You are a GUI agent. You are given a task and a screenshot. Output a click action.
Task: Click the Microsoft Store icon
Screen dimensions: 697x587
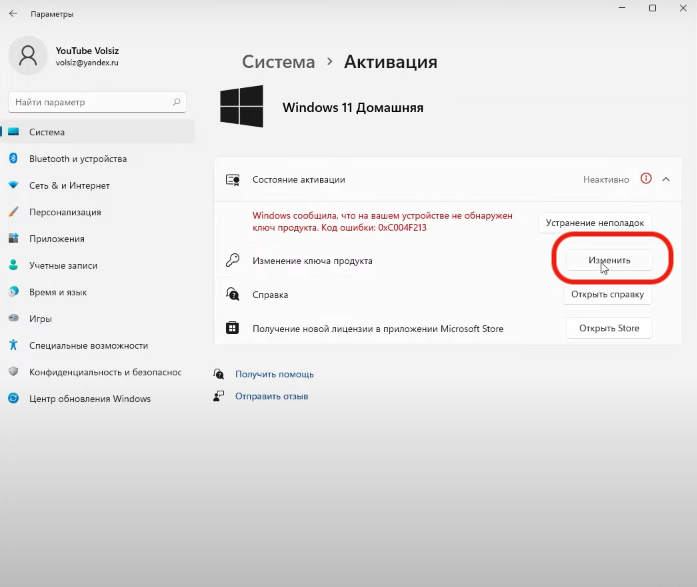[232, 328]
